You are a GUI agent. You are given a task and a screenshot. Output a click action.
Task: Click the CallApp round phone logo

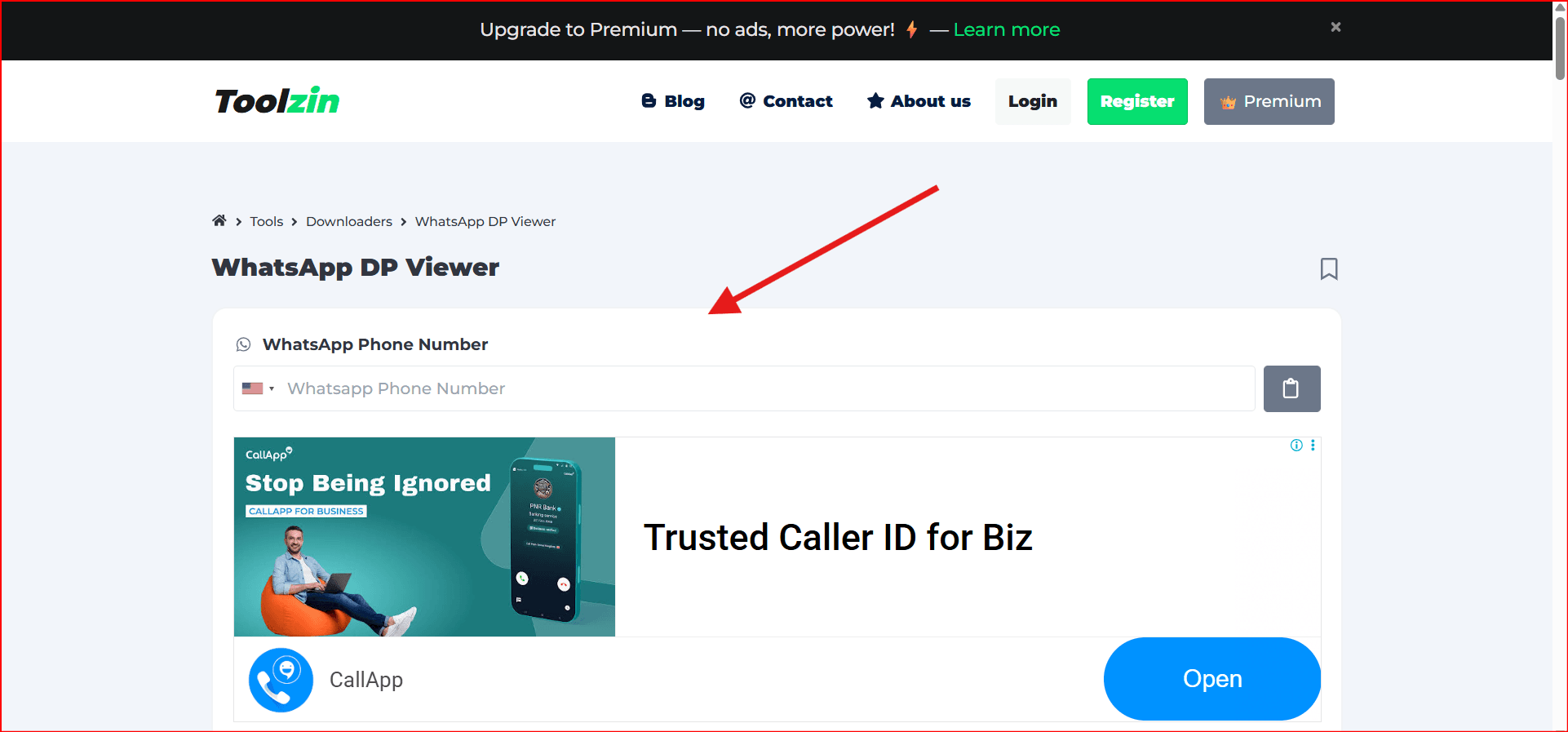pyautogui.click(x=281, y=680)
